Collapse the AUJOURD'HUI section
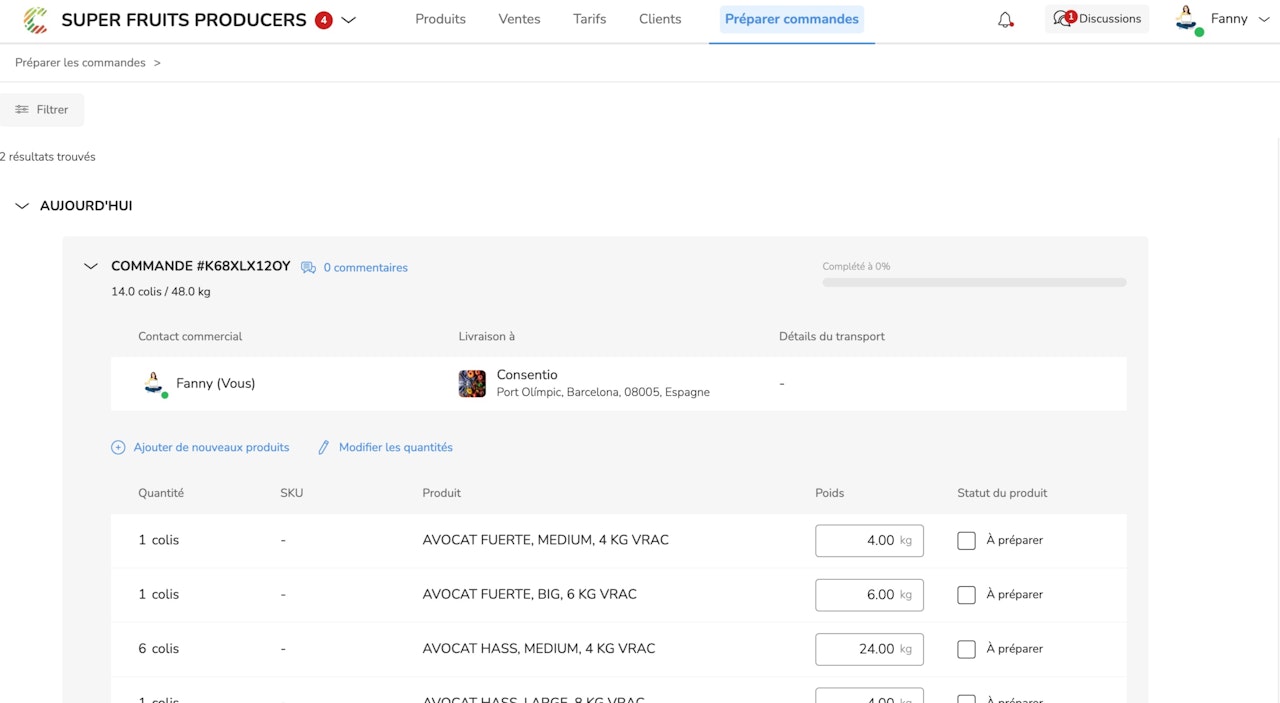 [x=22, y=206]
